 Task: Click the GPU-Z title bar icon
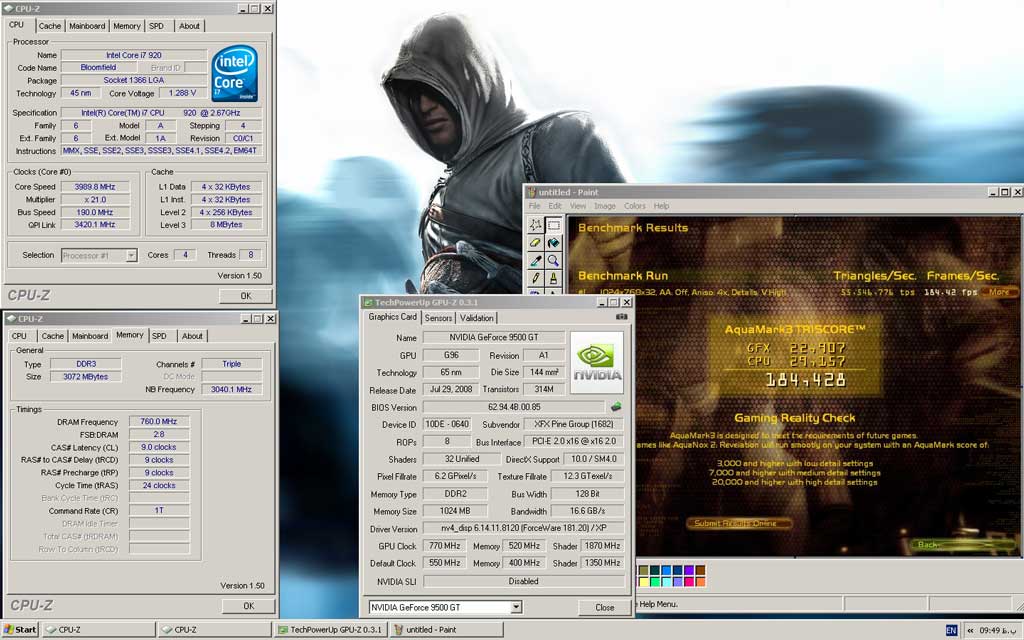[368, 302]
